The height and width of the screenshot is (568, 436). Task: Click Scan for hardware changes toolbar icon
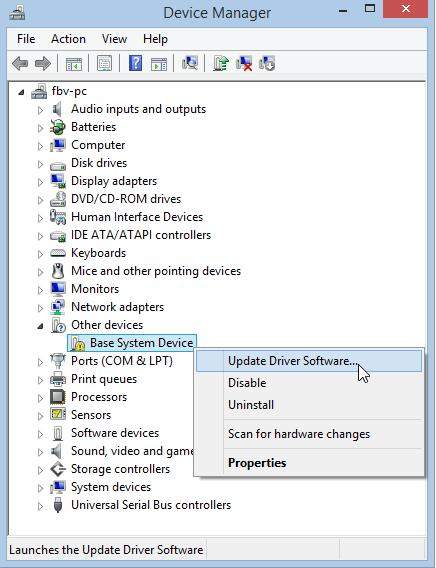click(190, 63)
